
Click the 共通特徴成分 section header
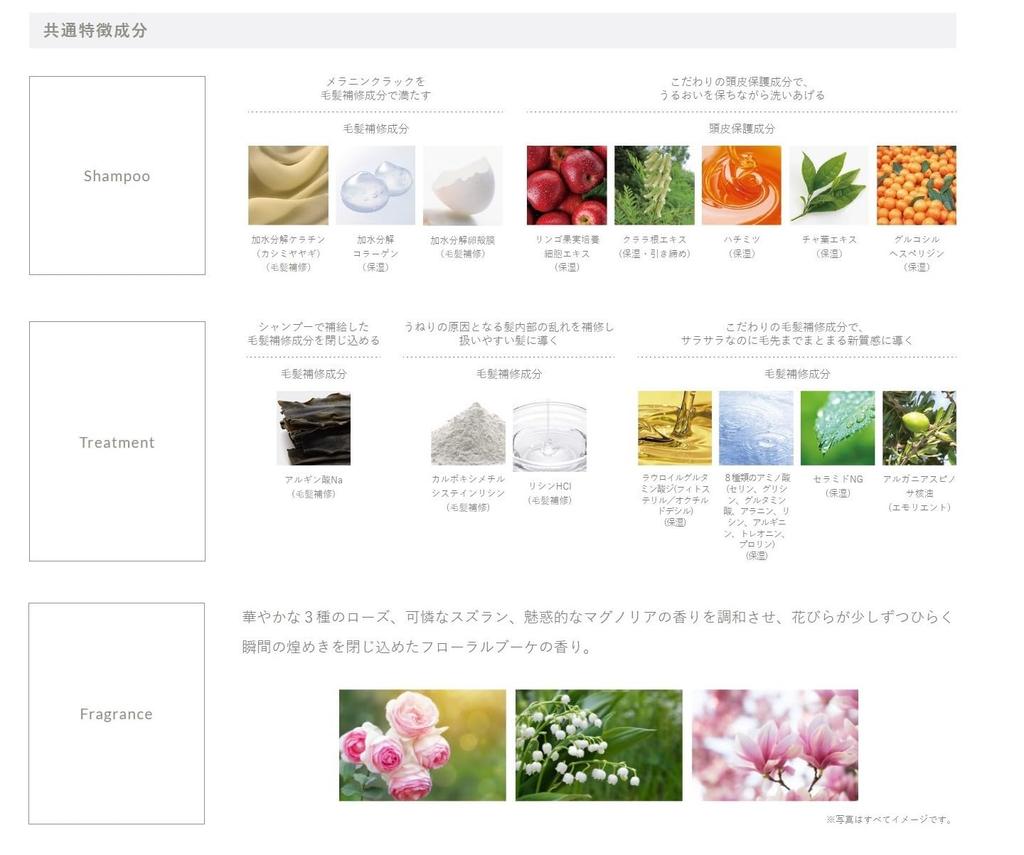[x=92, y=30]
